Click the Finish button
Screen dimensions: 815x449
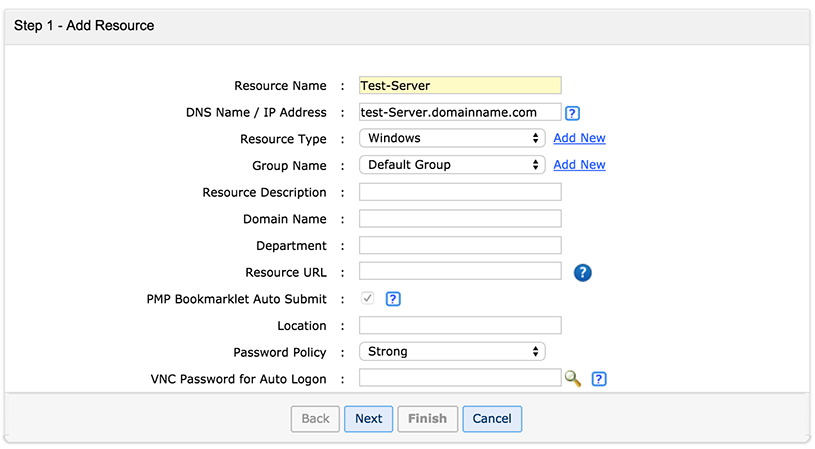(427, 419)
